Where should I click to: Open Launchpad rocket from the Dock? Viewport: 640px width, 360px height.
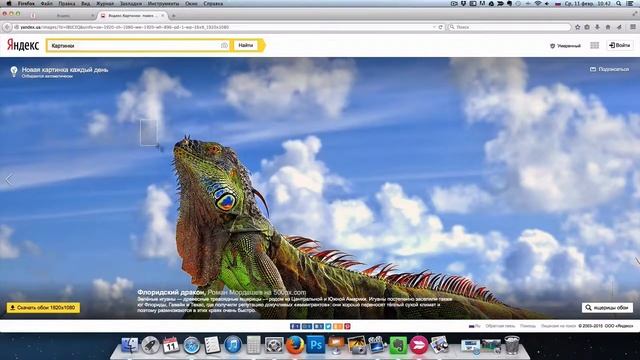(150, 345)
